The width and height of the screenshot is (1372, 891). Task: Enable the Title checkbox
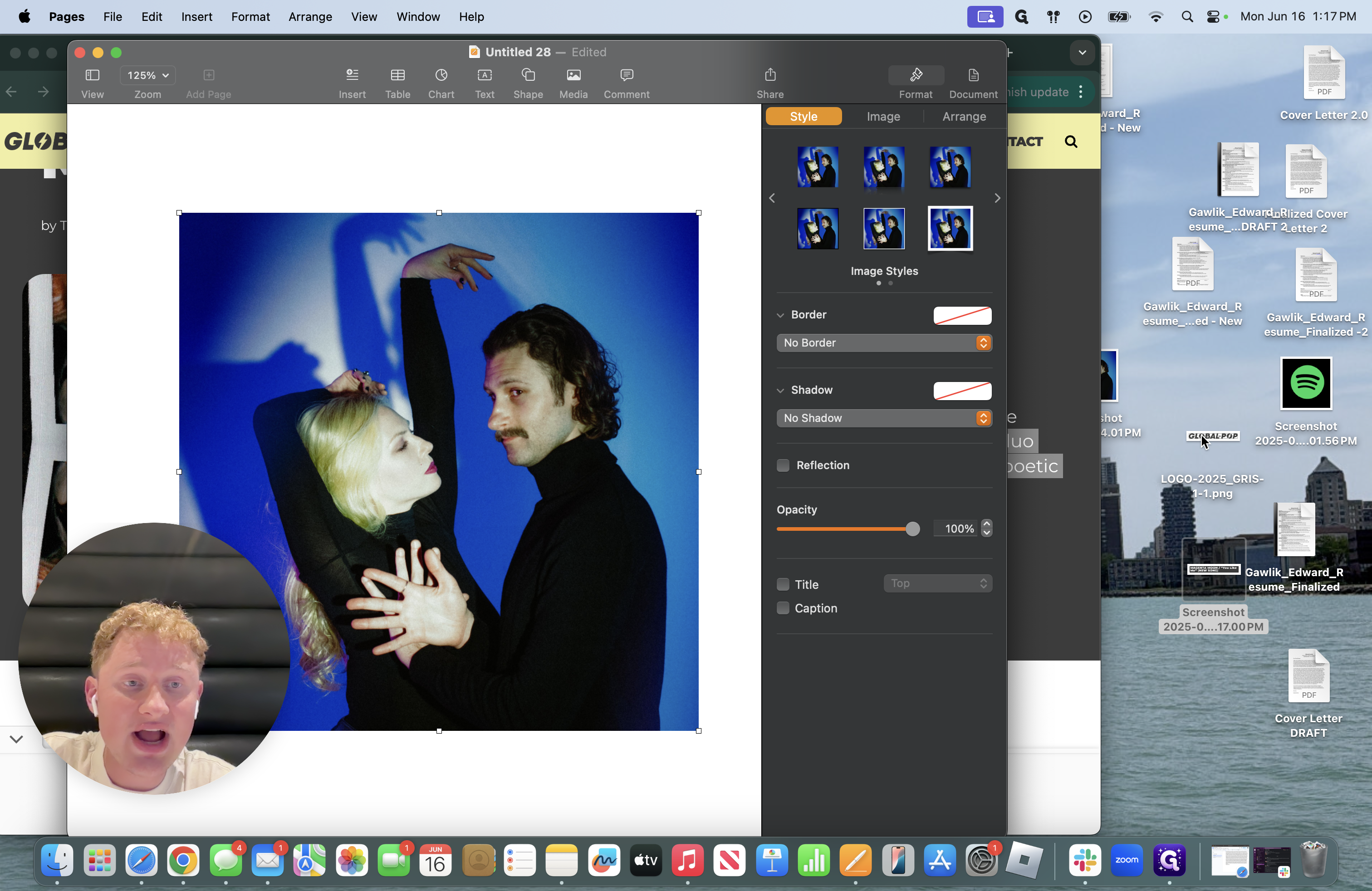click(783, 584)
